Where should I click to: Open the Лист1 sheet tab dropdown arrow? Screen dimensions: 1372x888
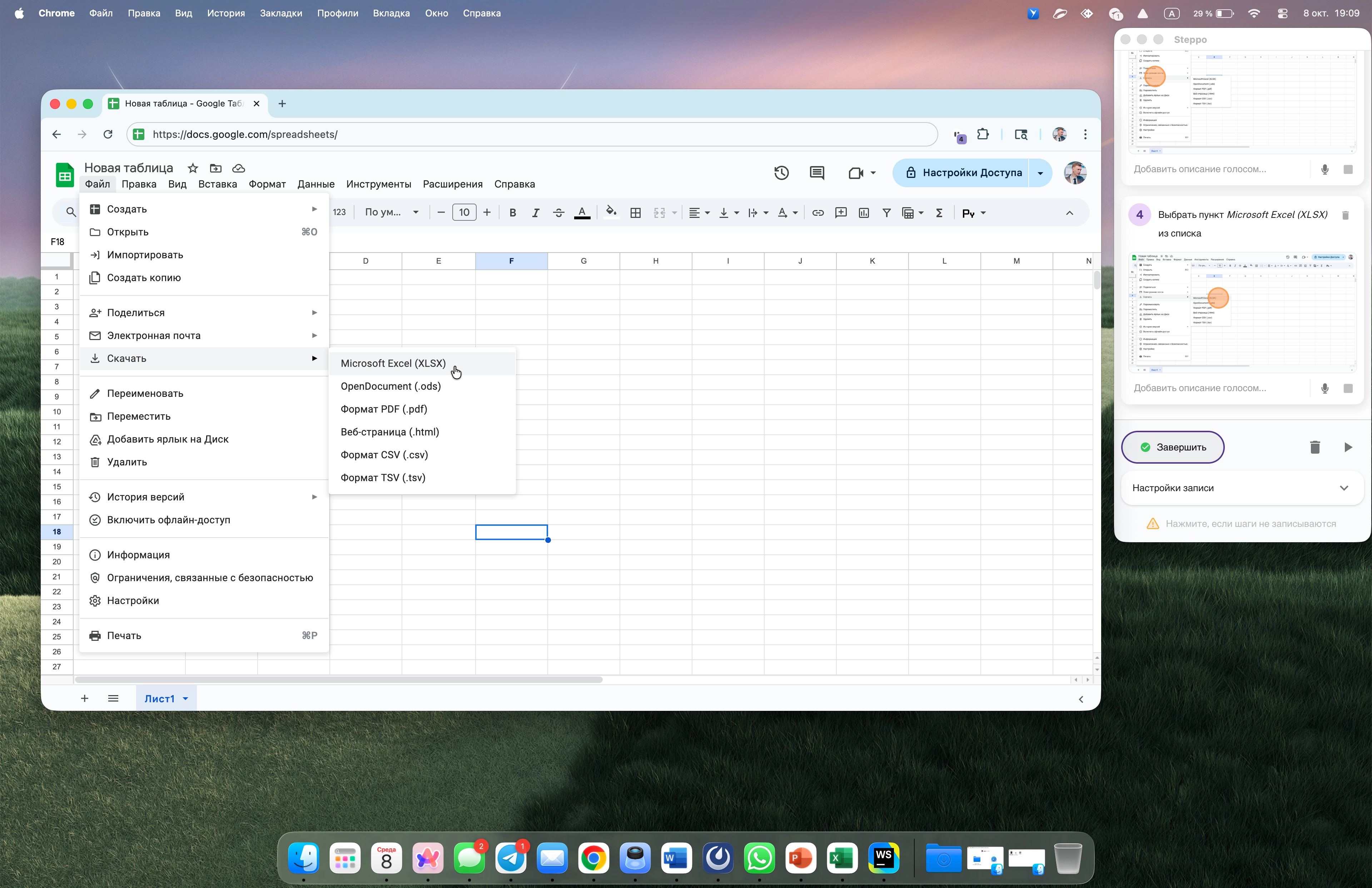(x=186, y=698)
